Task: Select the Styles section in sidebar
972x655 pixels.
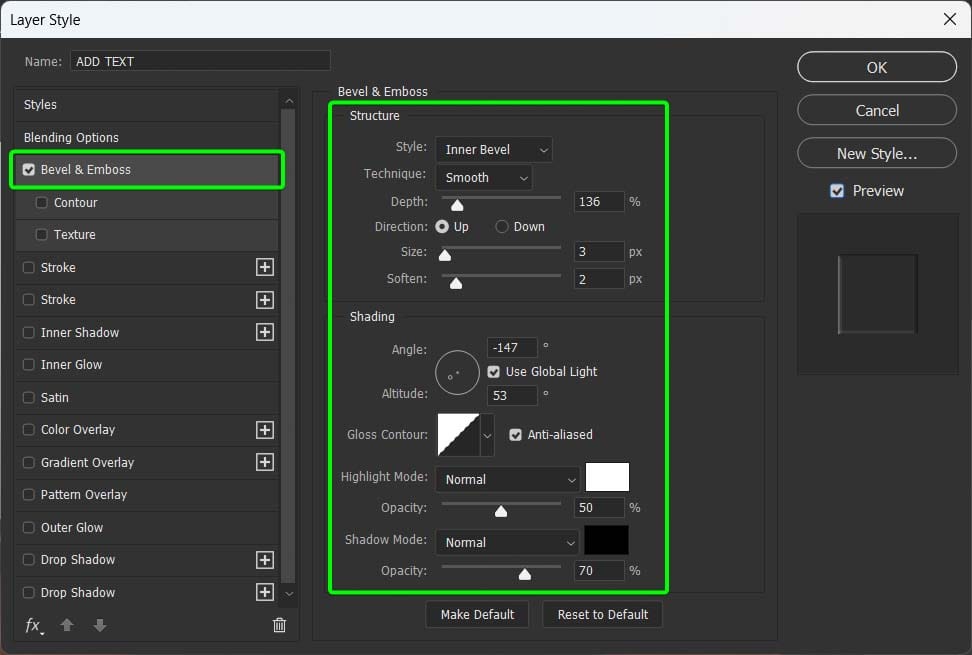Action: pyautogui.click(x=147, y=105)
